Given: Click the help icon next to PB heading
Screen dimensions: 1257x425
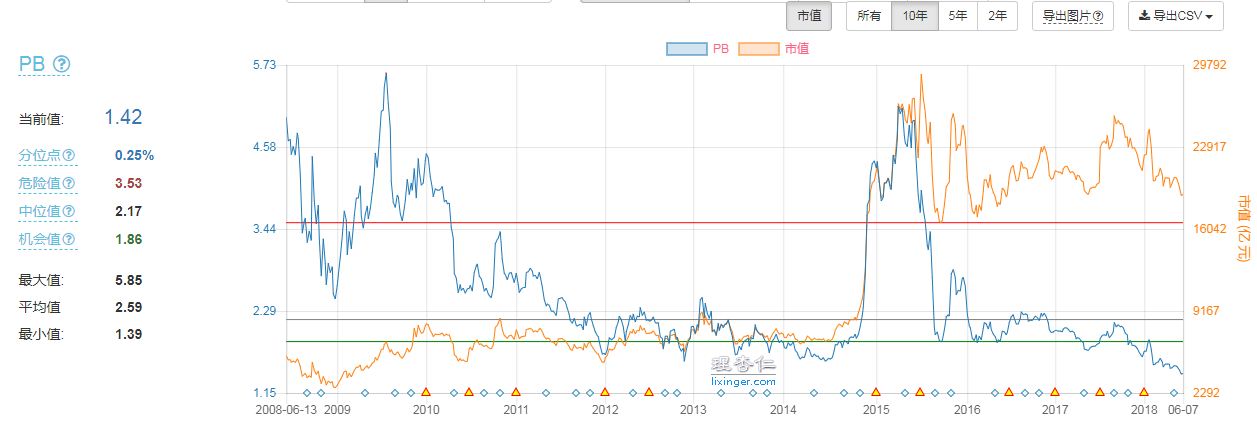Looking at the screenshot, I should tap(61, 65).
